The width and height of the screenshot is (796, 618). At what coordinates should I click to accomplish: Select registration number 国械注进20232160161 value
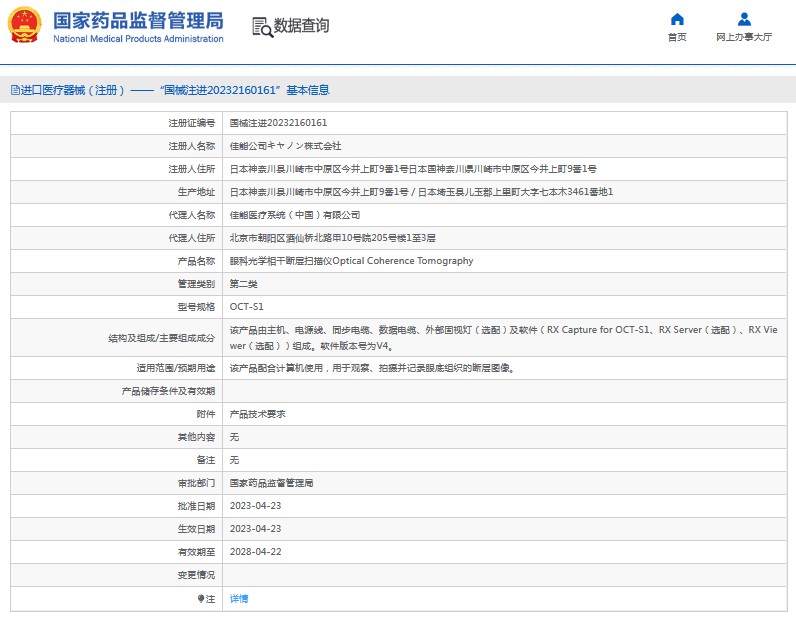(278, 123)
